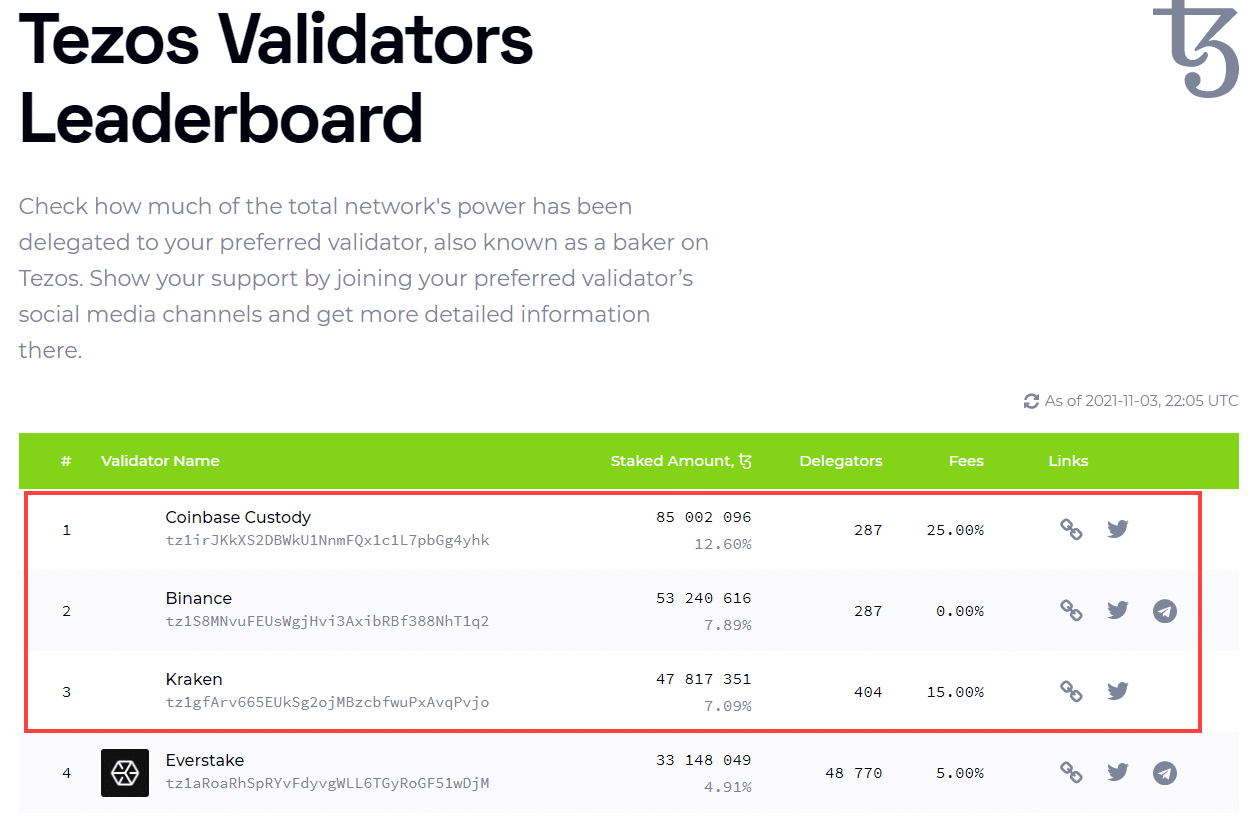Open Everstake Telegram icon

(1164, 772)
